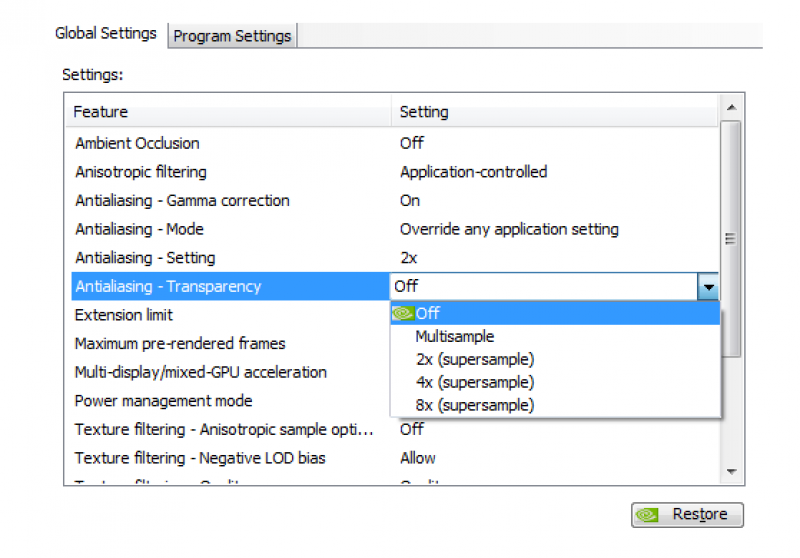
Task: Pick 8x (supersample) from the list
Action: (474, 405)
